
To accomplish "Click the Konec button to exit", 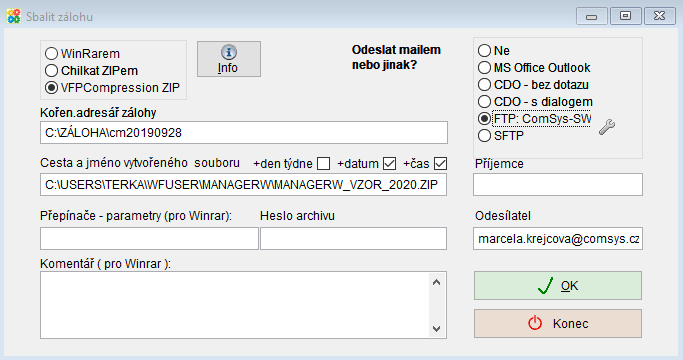I will click(558, 323).
